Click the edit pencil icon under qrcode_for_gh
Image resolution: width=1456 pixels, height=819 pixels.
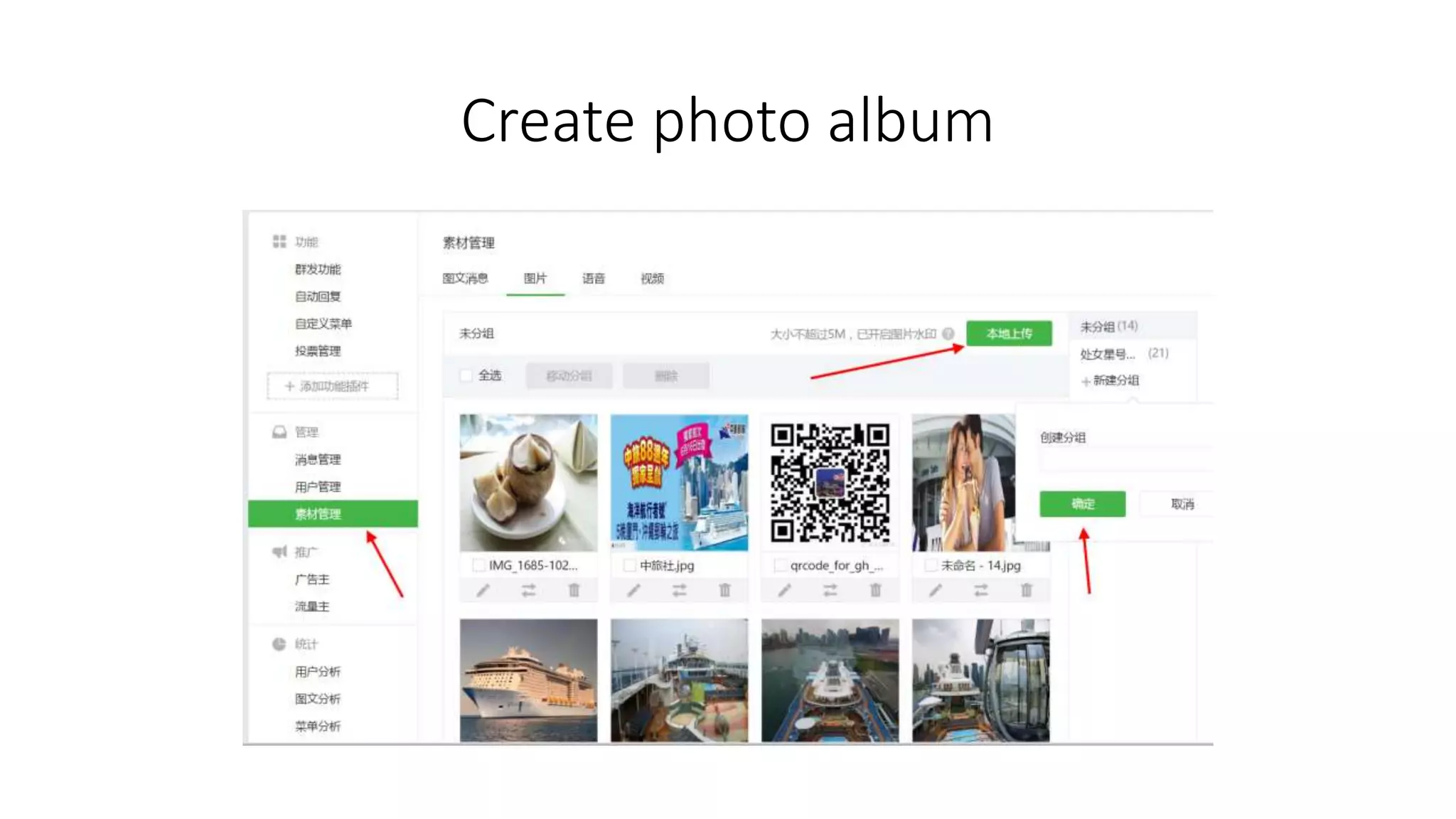(784, 591)
